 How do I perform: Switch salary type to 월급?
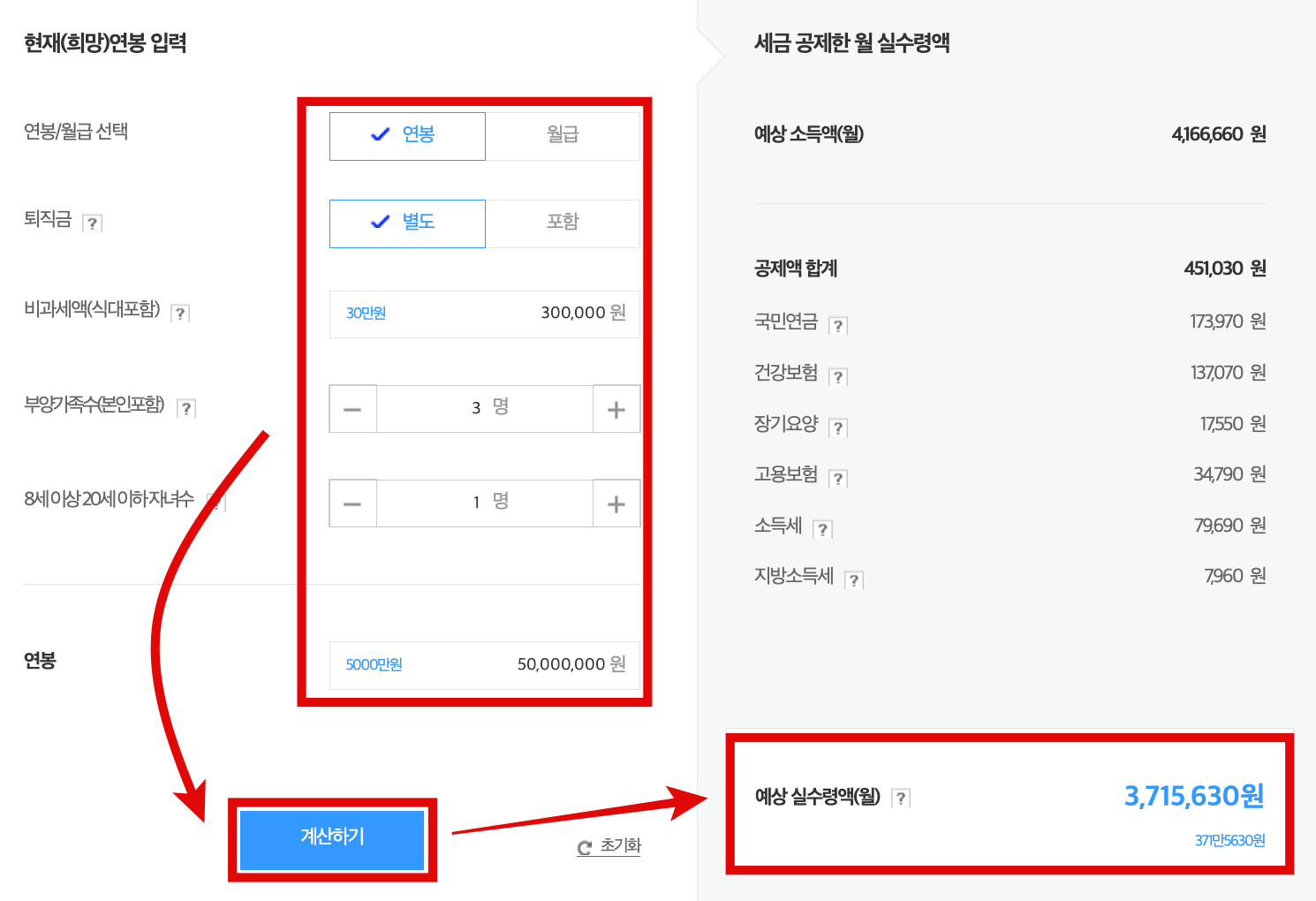(563, 135)
